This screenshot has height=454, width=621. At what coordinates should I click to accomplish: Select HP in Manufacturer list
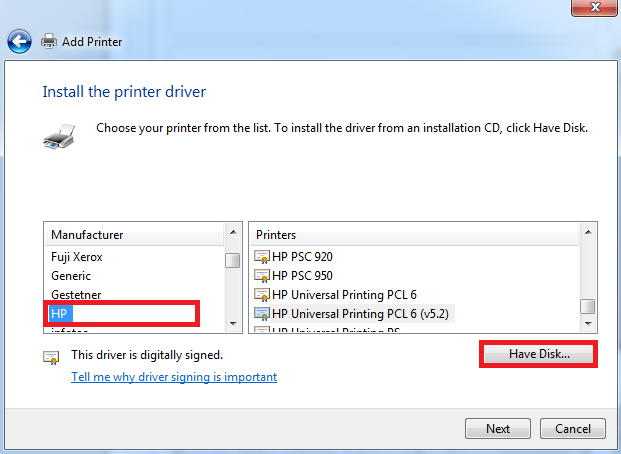click(x=59, y=314)
